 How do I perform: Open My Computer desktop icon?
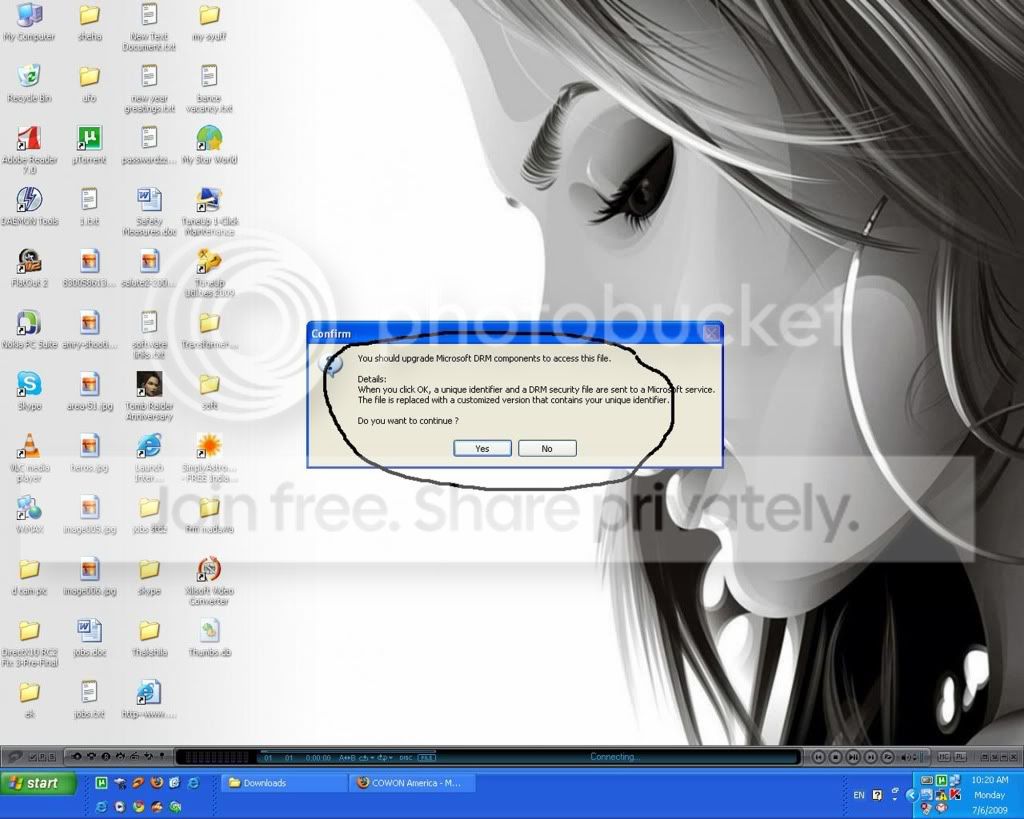click(x=29, y=22)
